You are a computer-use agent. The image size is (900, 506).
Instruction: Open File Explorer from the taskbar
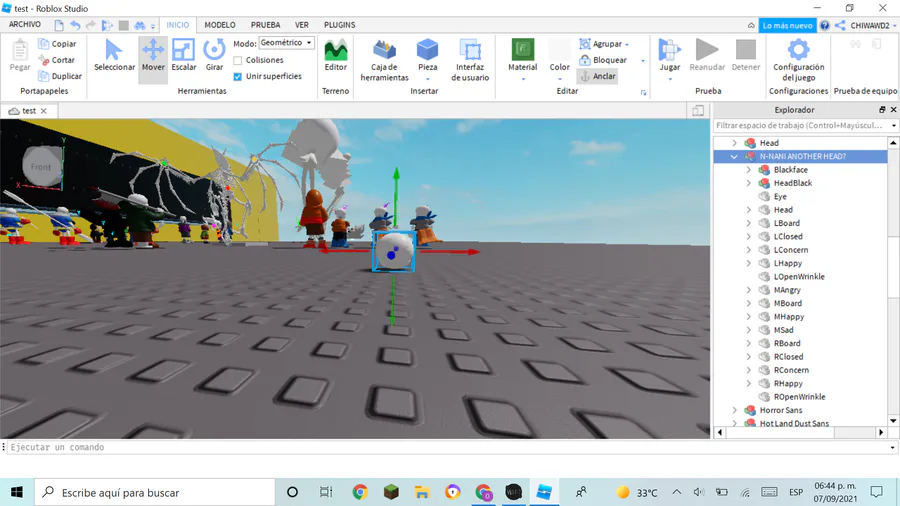pos(422,492)
